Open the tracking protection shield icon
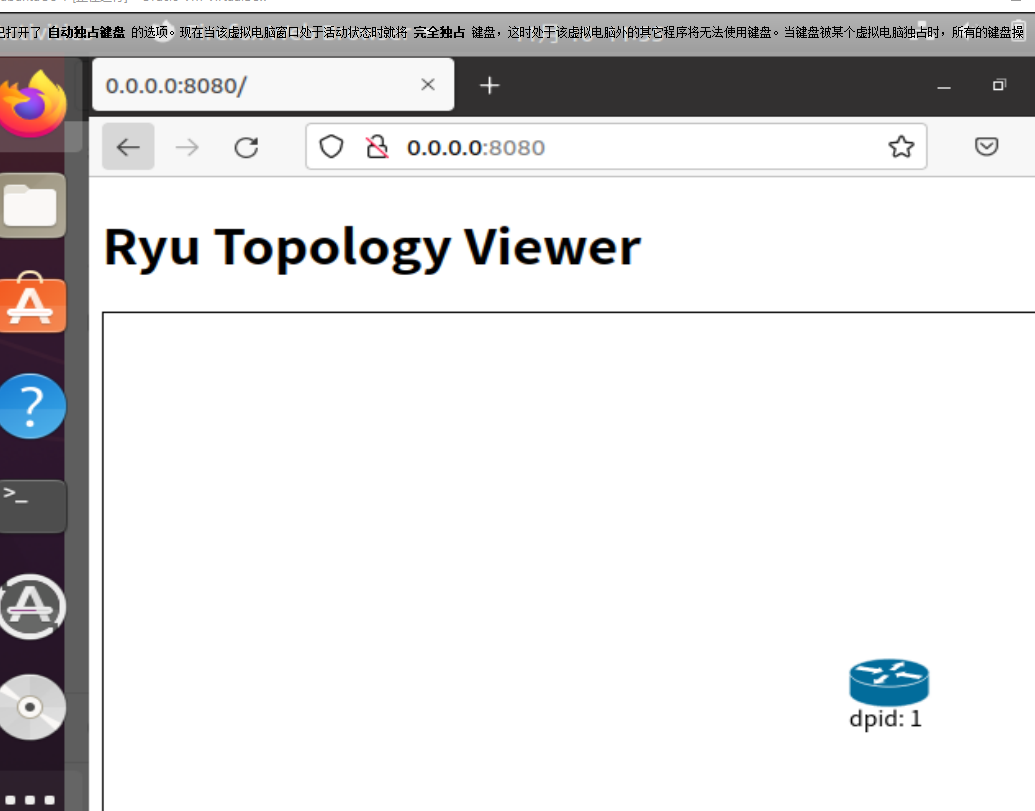 click(x=331, y=146)
